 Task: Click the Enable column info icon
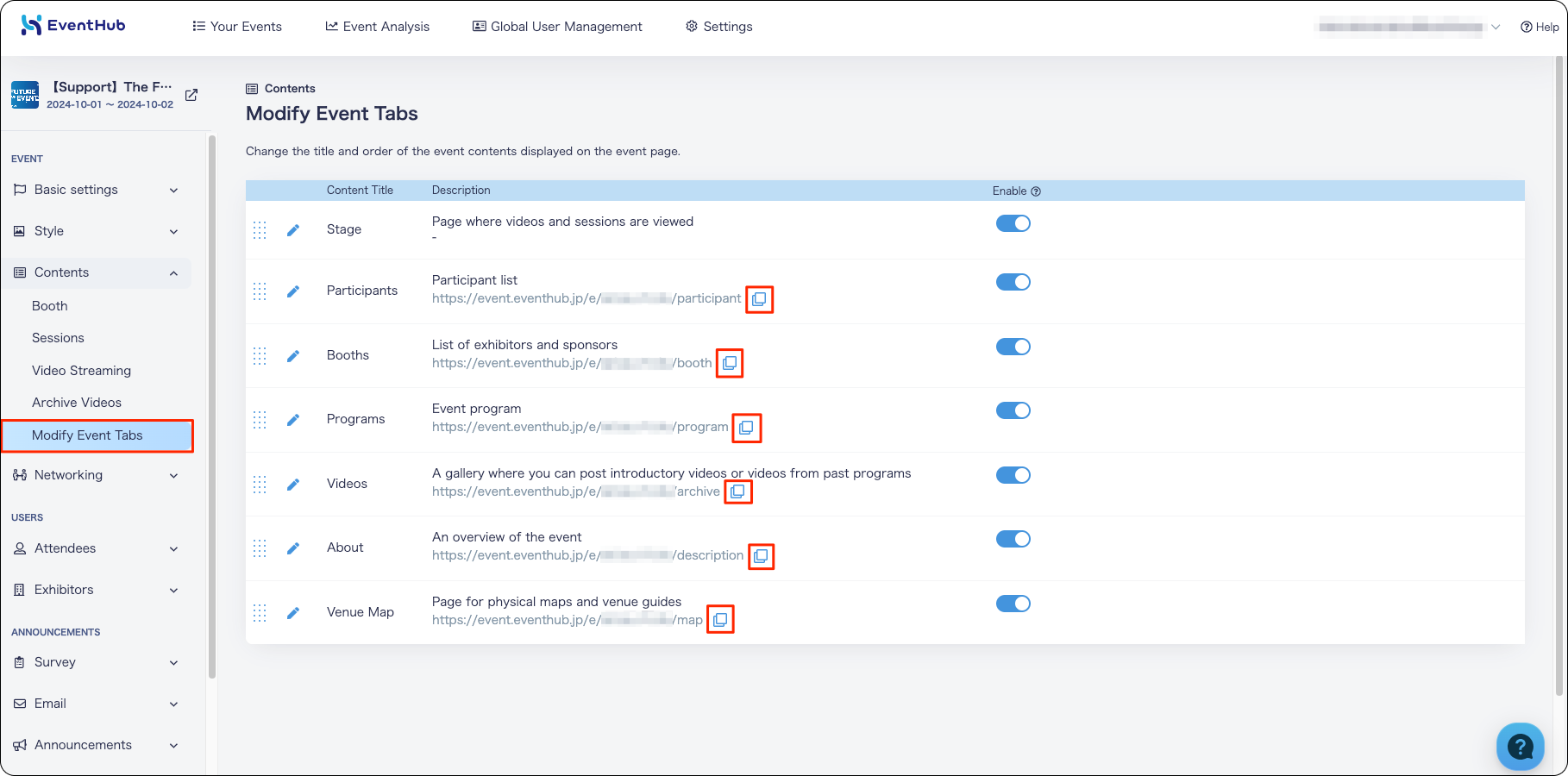tap(1036, 191)
